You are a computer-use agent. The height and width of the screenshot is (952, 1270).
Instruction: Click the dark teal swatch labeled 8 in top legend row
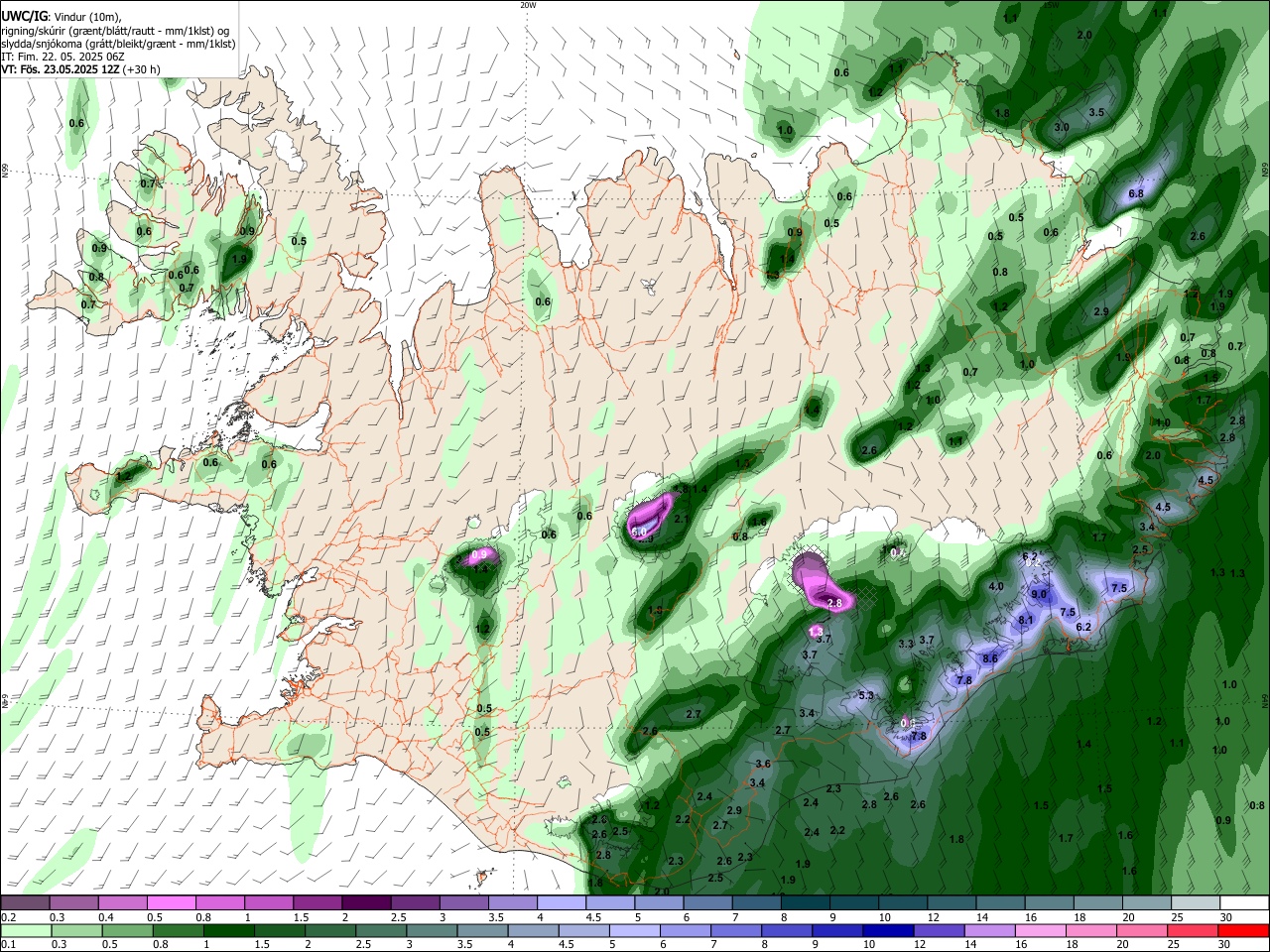click(x=805, y=903)
